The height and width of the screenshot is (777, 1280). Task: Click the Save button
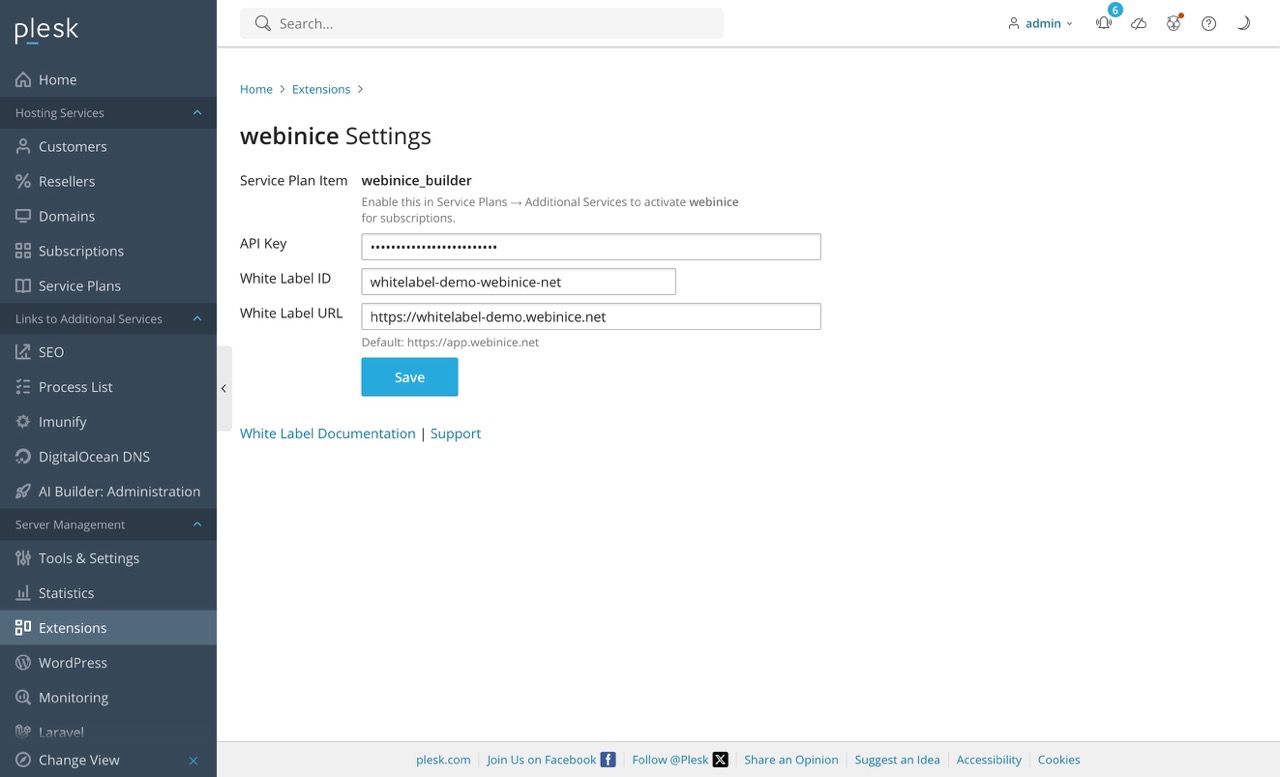[409, 377]
